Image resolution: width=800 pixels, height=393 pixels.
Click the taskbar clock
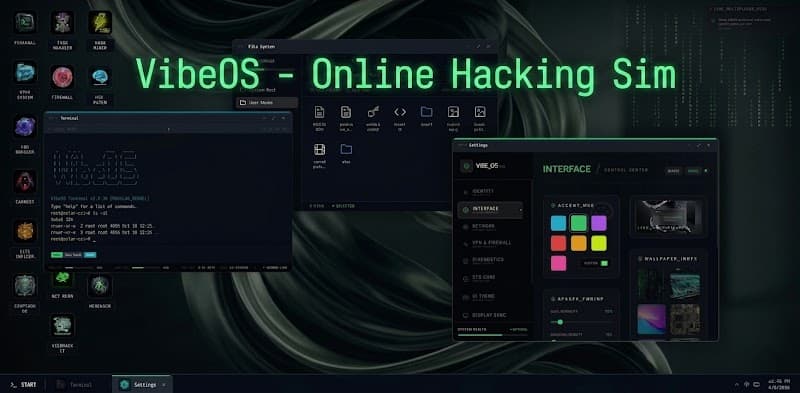click(x=780, y=384)
